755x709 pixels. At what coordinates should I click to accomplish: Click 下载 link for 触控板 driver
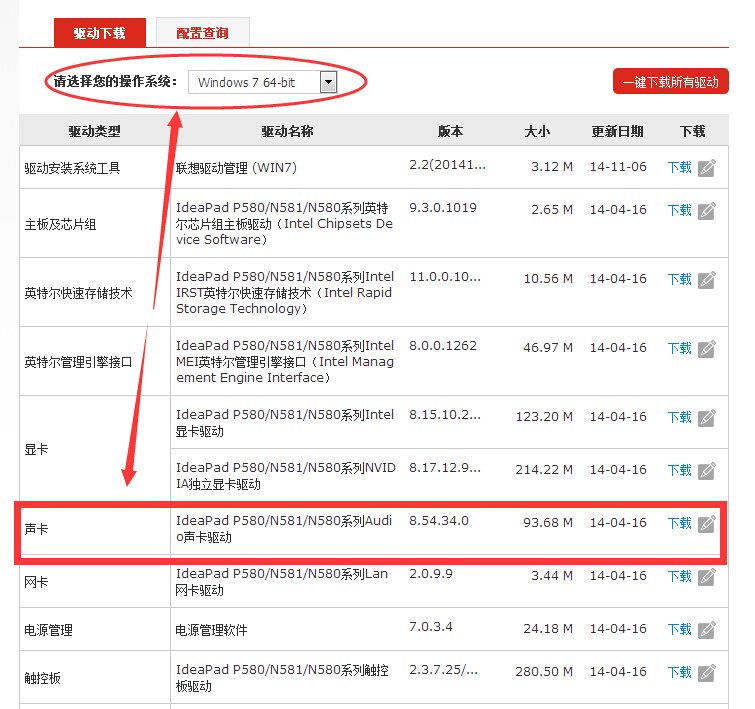pos(679,671)
